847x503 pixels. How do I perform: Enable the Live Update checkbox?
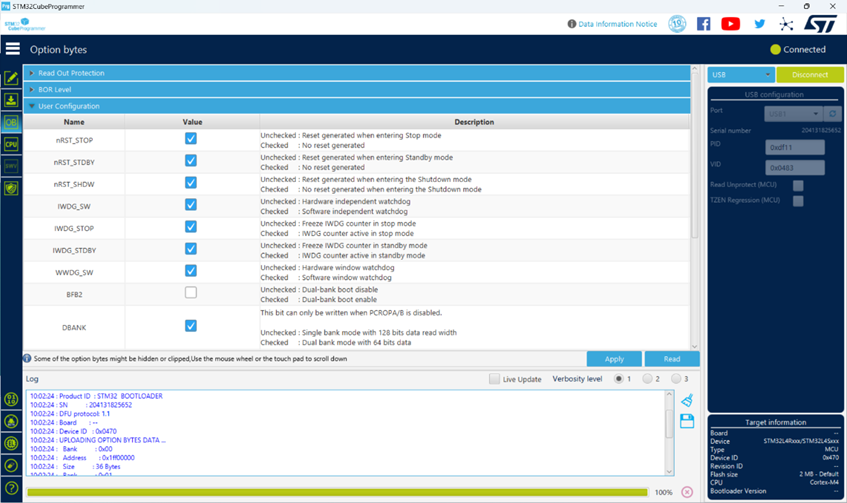pos(494,379)
